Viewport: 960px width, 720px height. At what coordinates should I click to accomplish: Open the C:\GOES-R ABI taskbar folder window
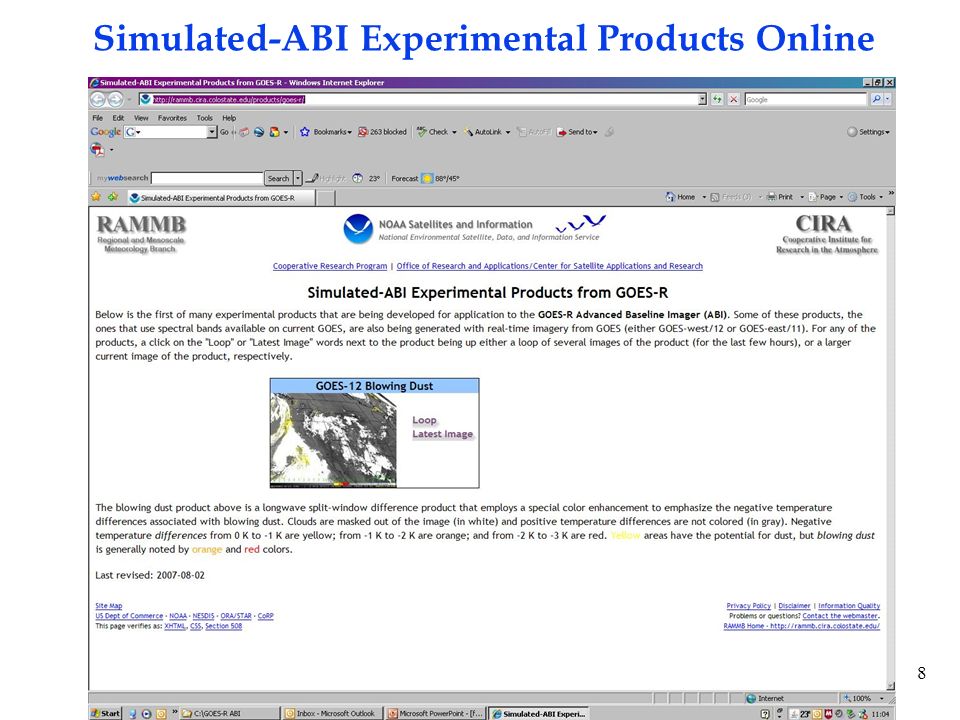pos(228,713)
